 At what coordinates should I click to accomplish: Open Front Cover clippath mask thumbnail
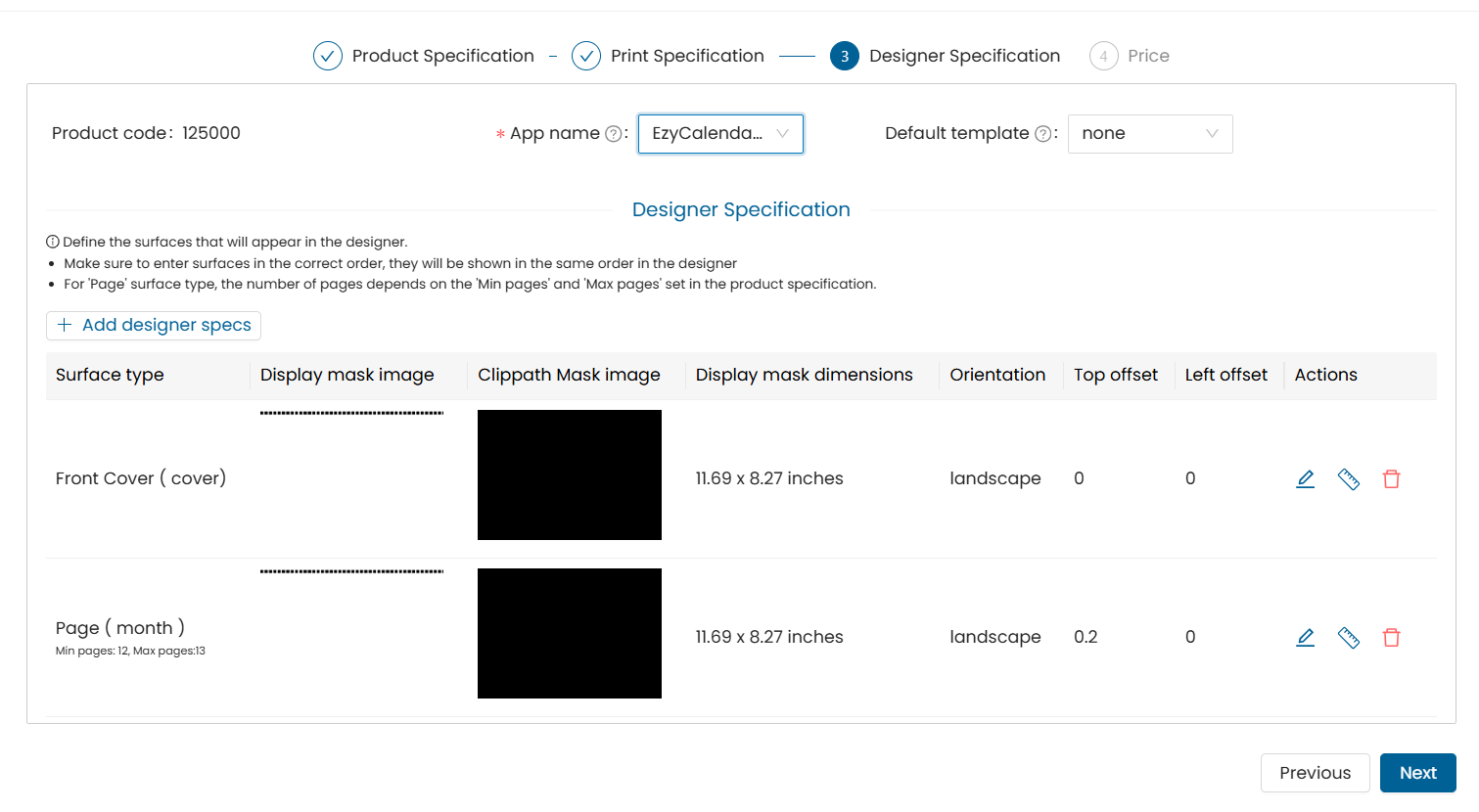coord(570,475)
